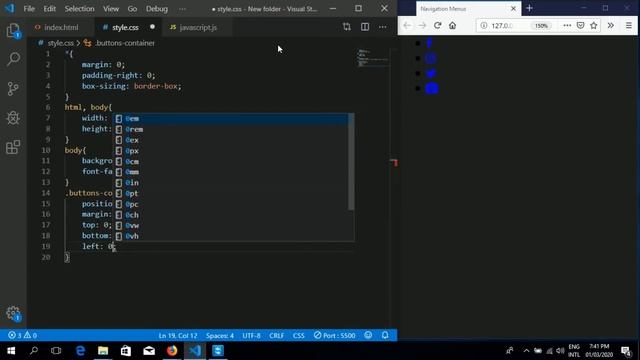Open the Windows Start menu

pos(11,351)
